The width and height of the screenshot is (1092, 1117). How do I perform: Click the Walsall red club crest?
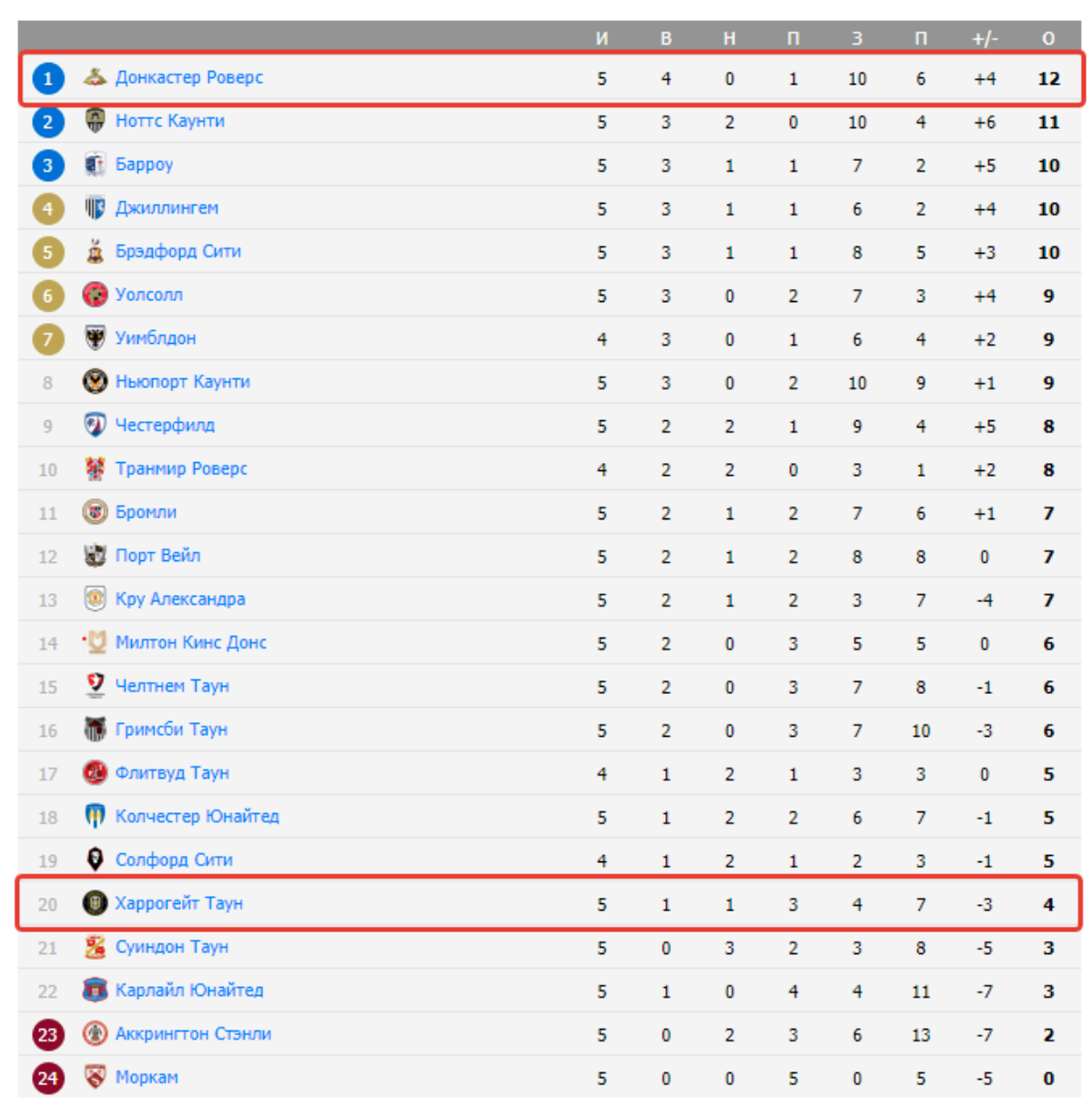click(x=95, y=295)
